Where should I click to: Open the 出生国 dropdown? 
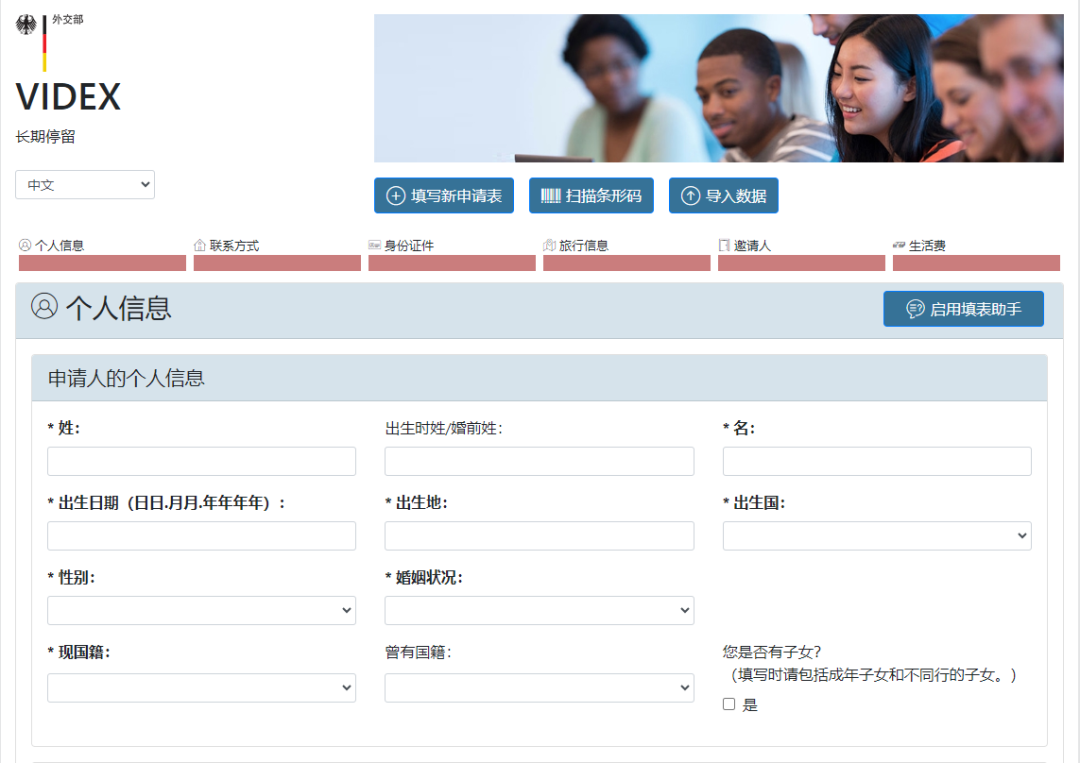click(x=877, y=536)
